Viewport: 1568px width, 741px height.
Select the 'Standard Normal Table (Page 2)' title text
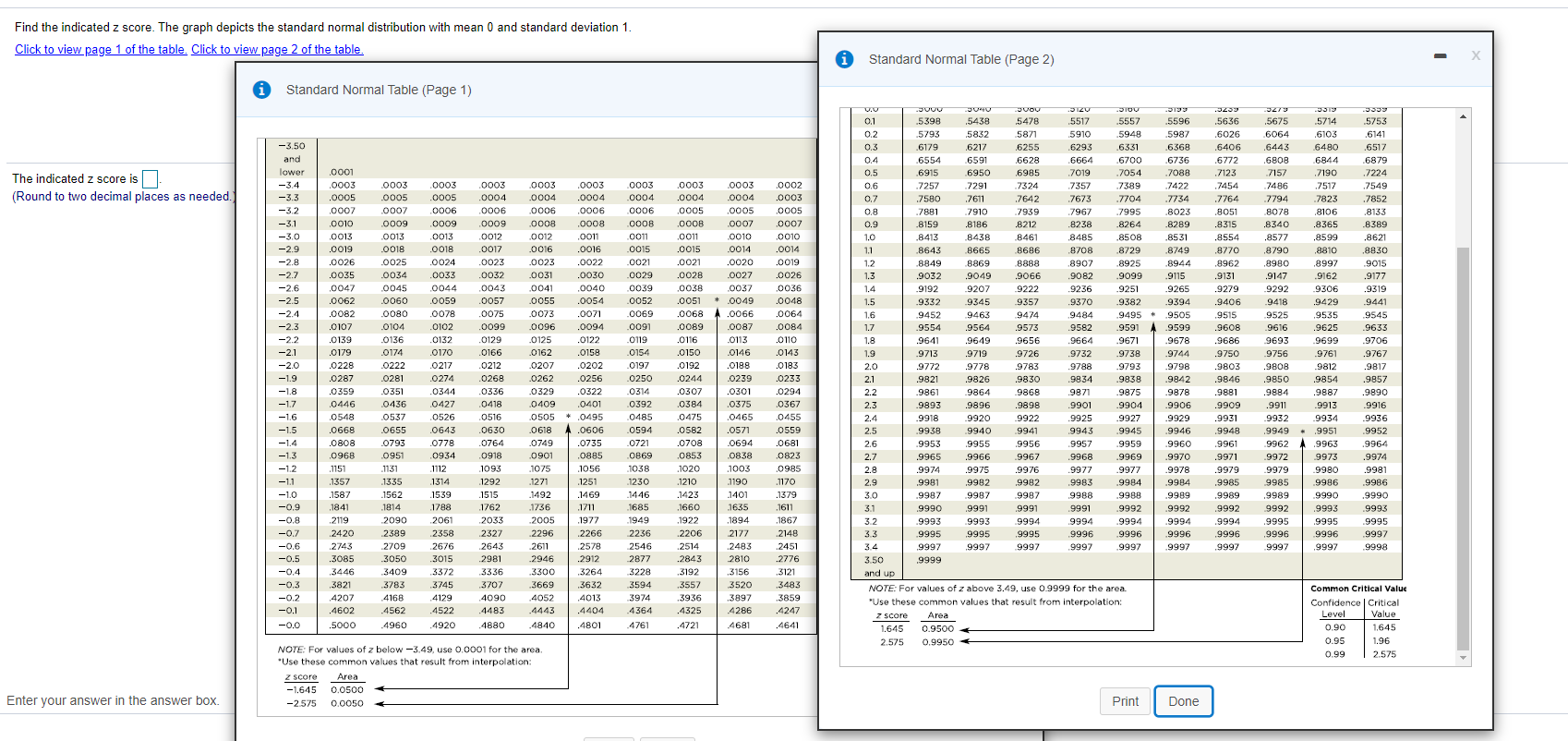coord(961,59)
